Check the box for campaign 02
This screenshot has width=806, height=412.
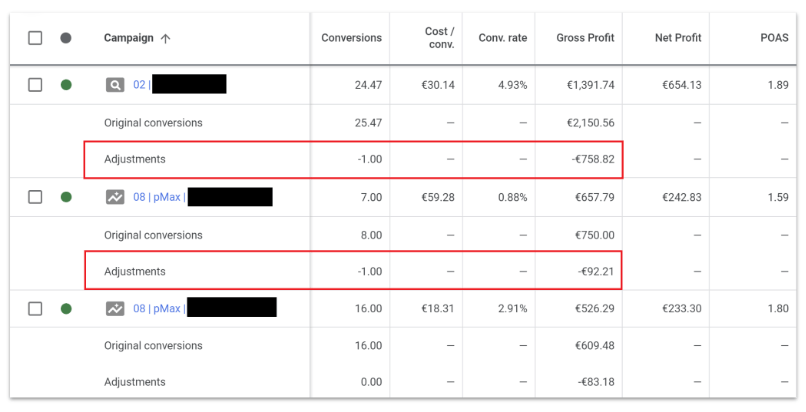[35, 85]
